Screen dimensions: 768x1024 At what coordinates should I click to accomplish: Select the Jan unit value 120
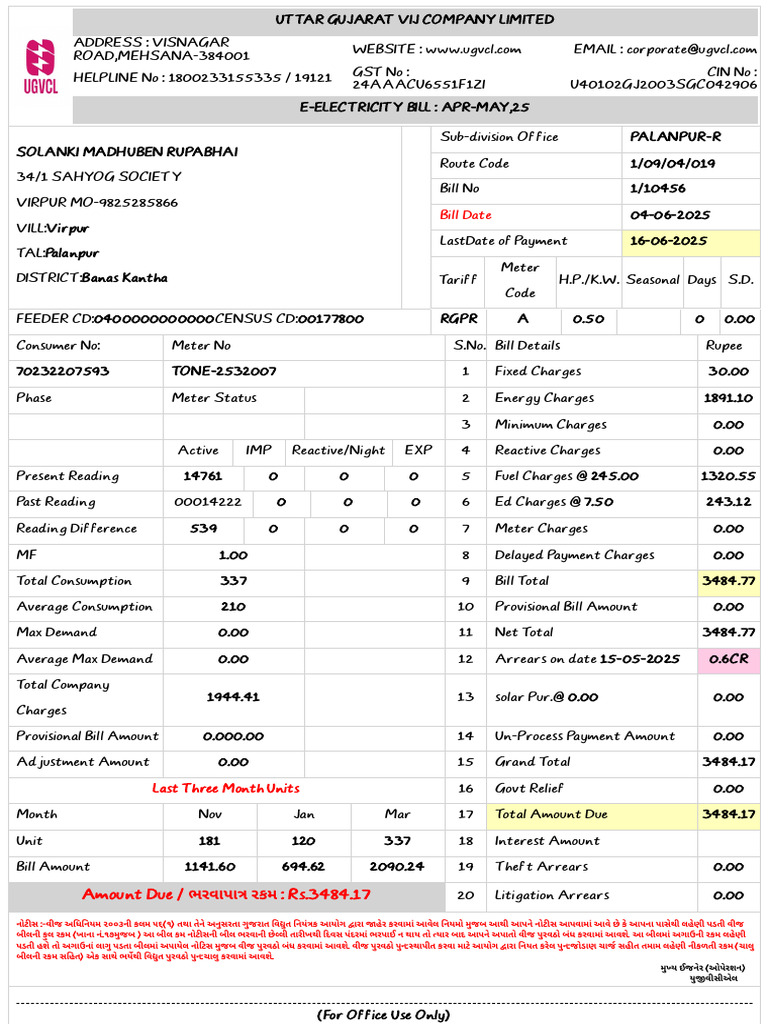pos(304,841)
